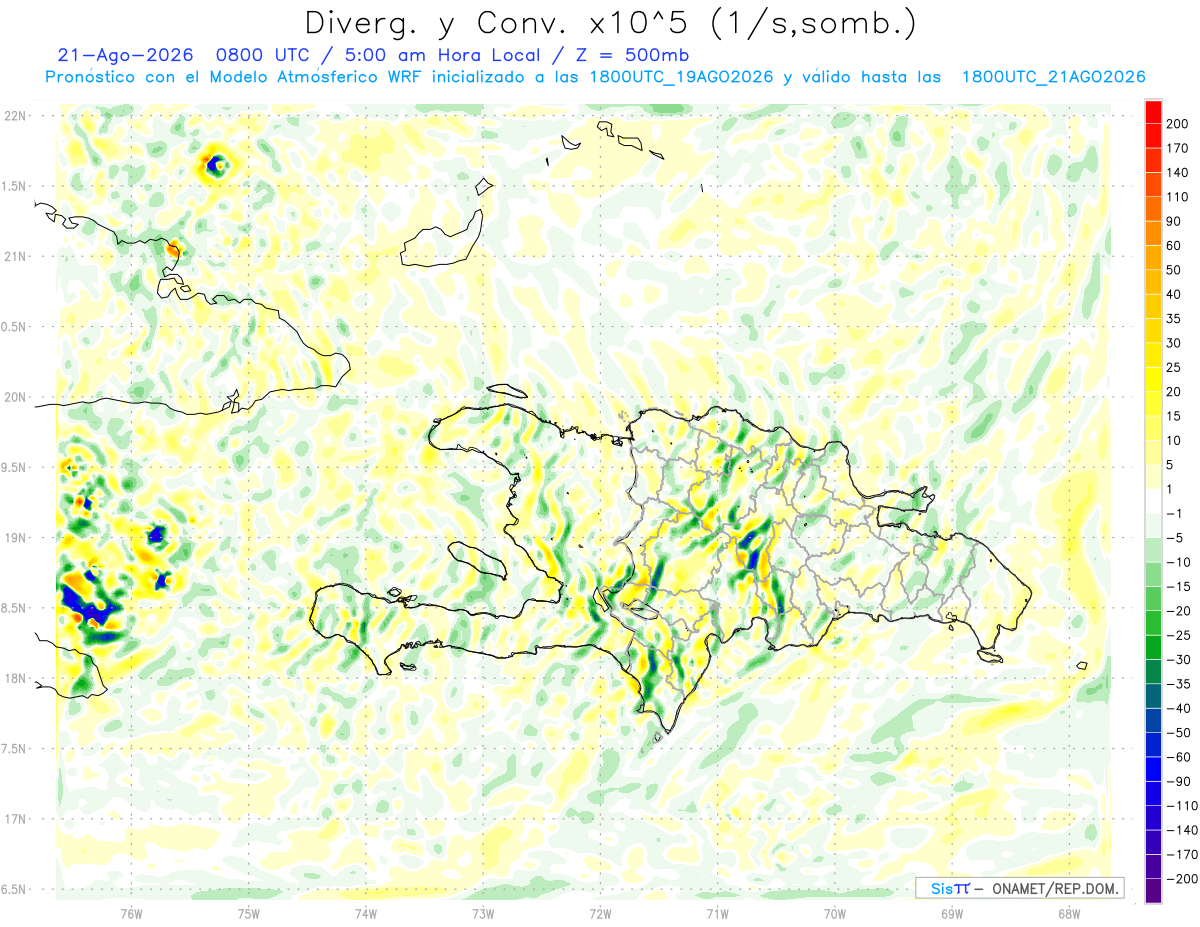The height and width of the screenshot is (927, 1200).
Task: Click the 68W longitude label
Action: click(x=1068, y=913)
